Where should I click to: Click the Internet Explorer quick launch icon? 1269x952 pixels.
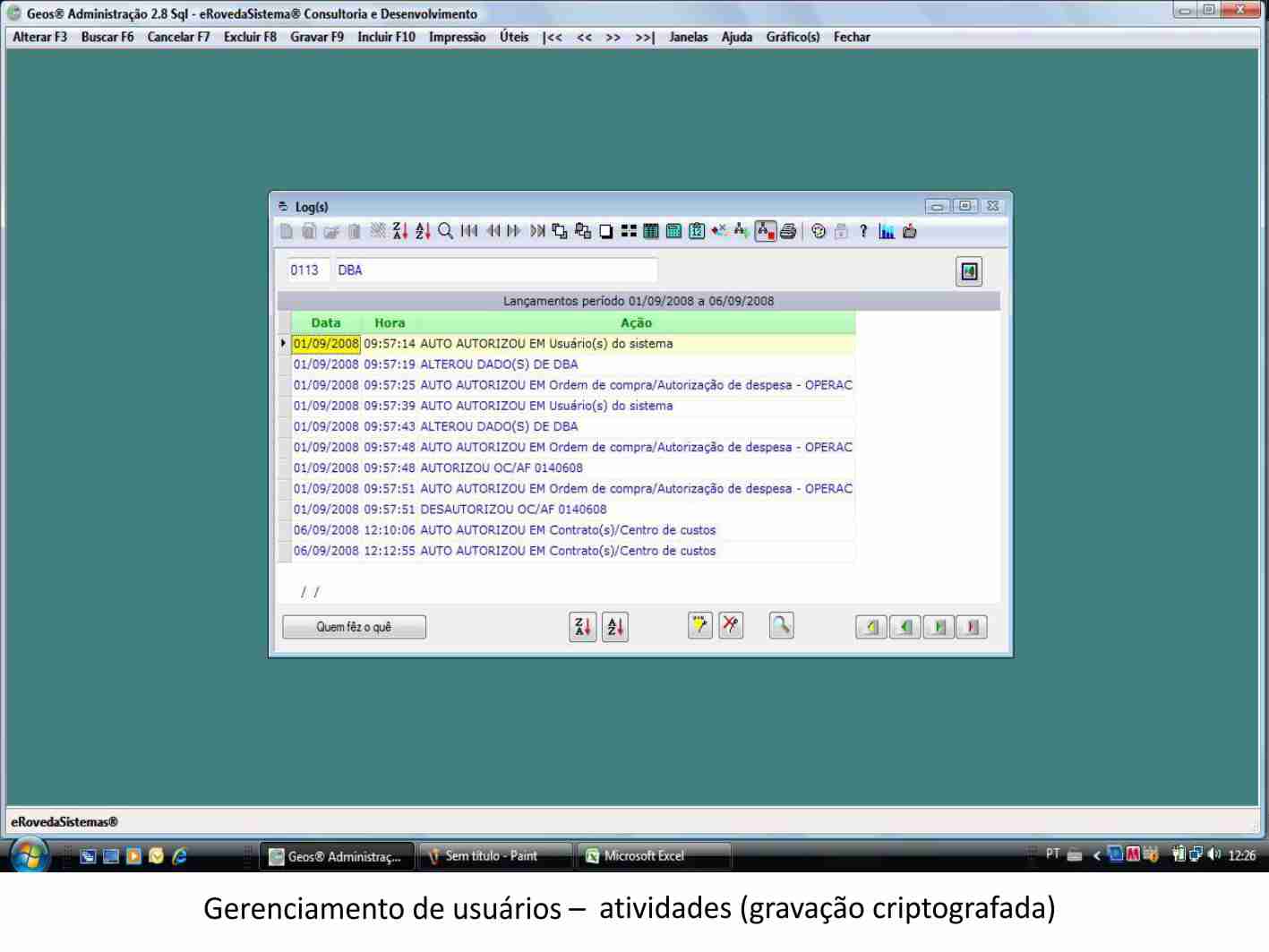coord(180,856)
